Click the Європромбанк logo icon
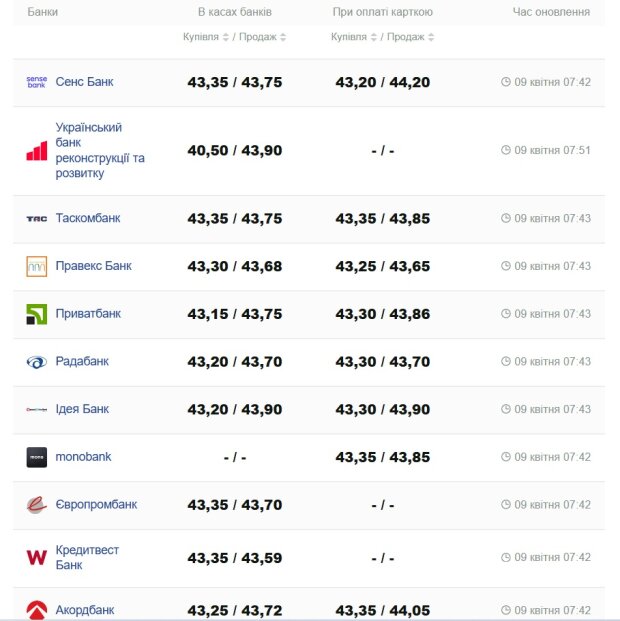This screenshot has height=621, width=620. click(x=36, y=505)
